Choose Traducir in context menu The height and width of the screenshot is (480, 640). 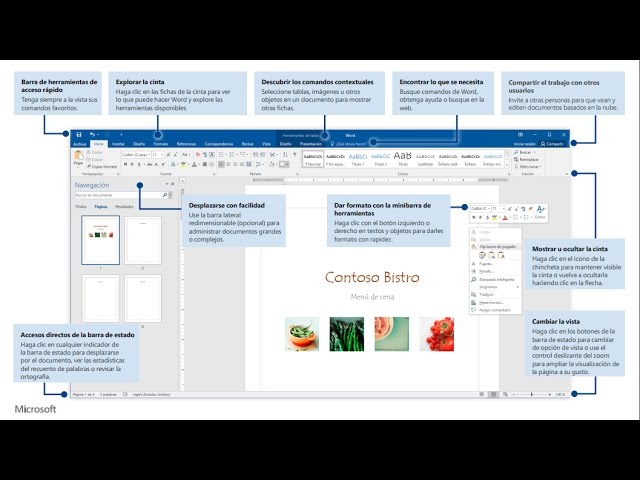pos(495,294)
